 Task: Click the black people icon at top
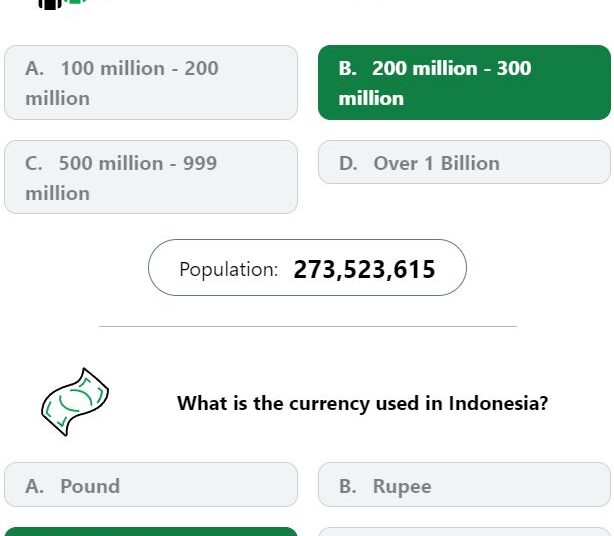[x=50, y=4]
